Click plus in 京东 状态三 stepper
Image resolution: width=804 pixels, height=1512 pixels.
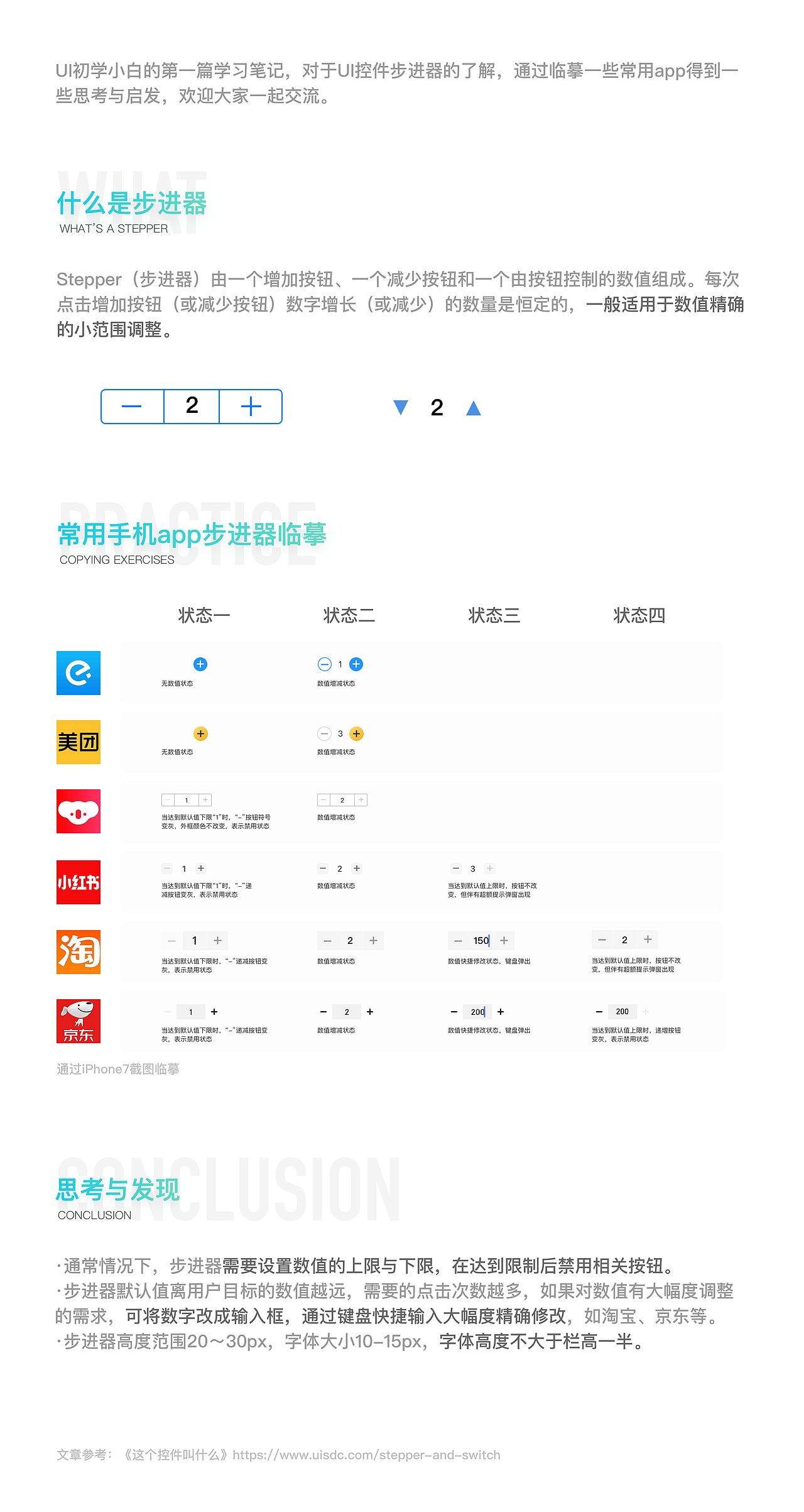pos(501,1012)
